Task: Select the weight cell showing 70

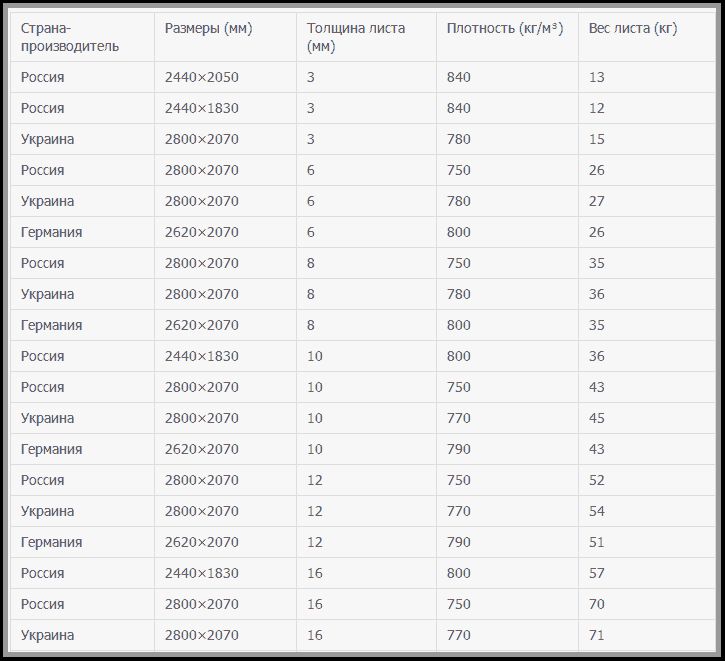Action: click(597, 604)
